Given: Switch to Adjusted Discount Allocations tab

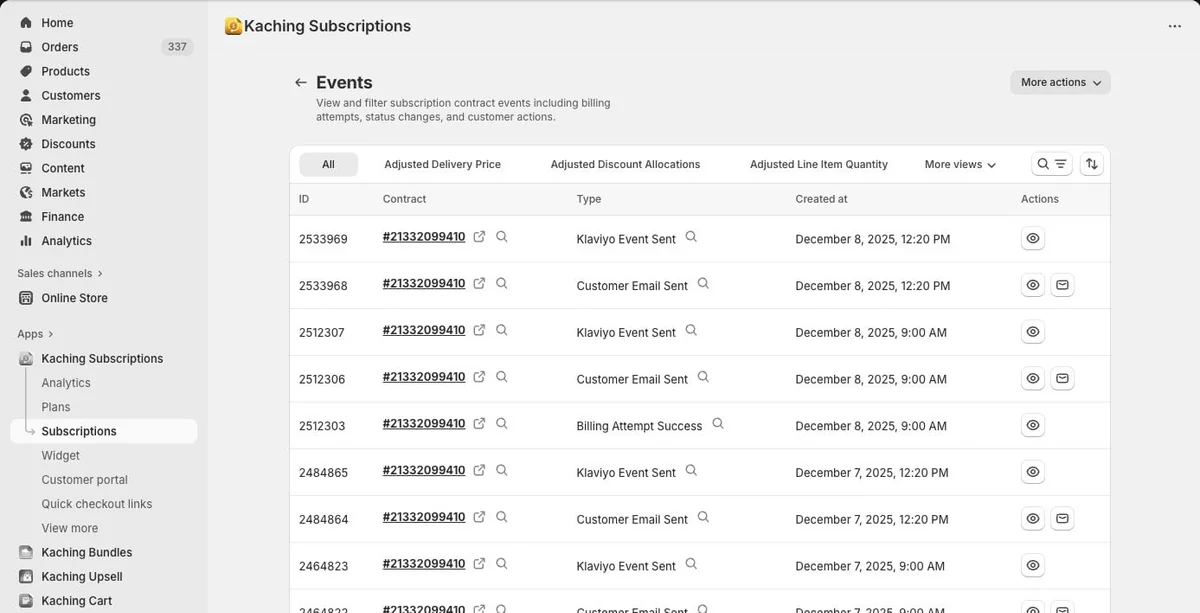Looking at the screenshot, I should [625, 164].
